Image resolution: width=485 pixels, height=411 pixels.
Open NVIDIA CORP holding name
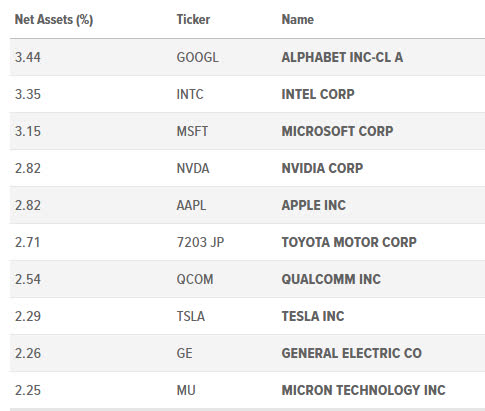[322, 168]
